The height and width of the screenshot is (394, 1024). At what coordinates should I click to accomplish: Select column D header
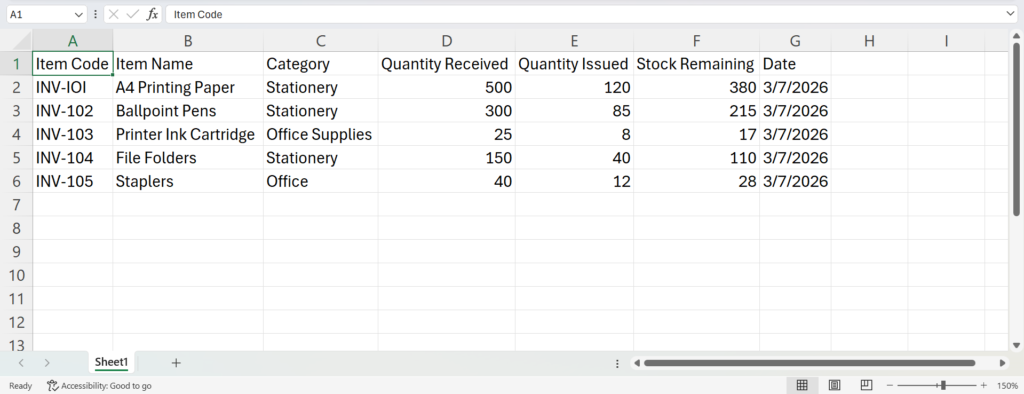447,41
